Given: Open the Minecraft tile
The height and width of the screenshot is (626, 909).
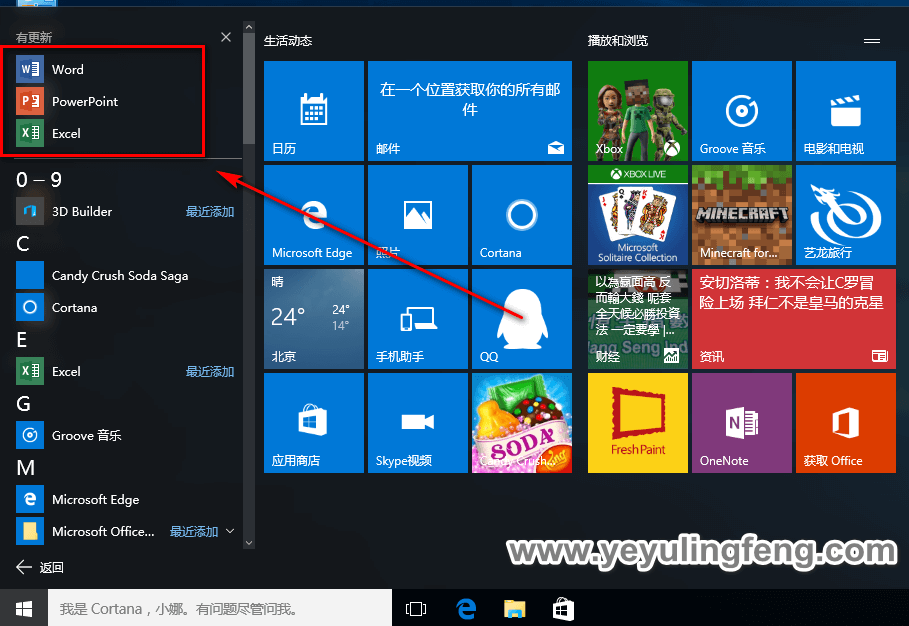Looking at the screenshot, I should pos(741,214).
